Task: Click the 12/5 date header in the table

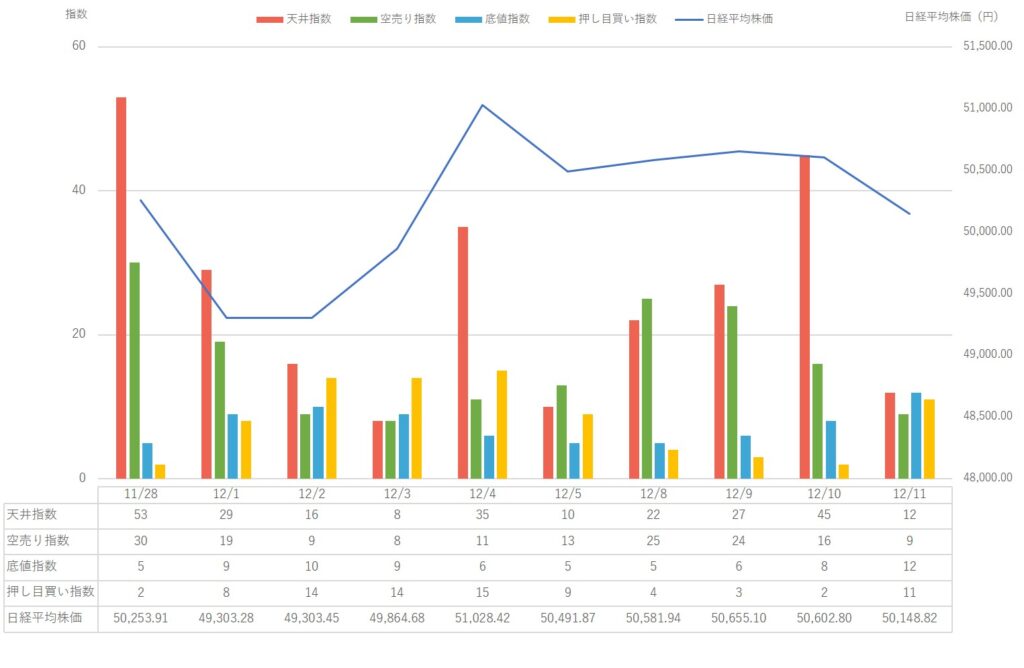Action: pos(568,493)
